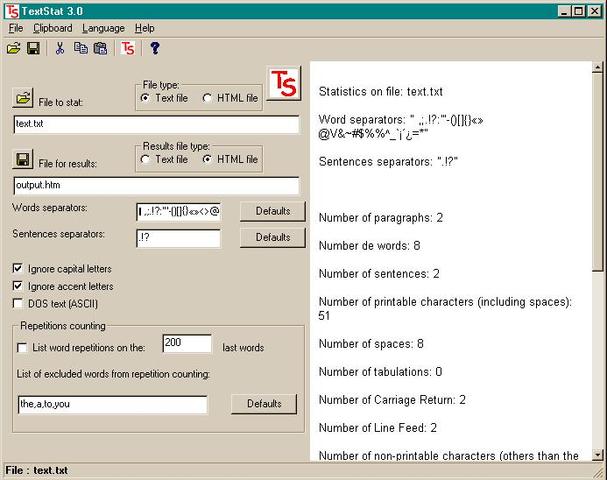Open the Clipboard menu
This screenshot has height=480, width=607.
pyautogui.click(x=53, y=28)
